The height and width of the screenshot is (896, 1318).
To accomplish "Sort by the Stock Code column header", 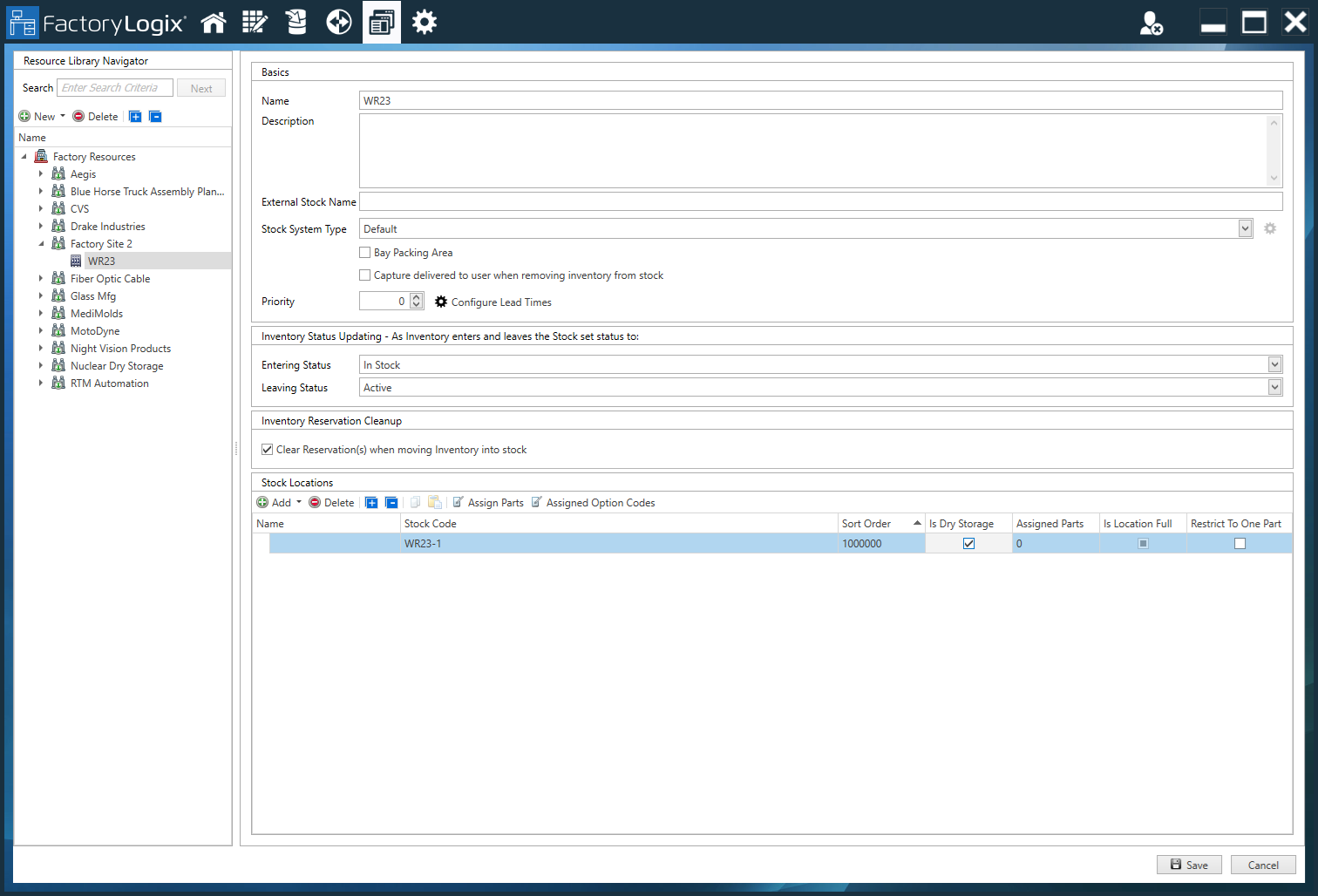I will click(x=431, y=524).
